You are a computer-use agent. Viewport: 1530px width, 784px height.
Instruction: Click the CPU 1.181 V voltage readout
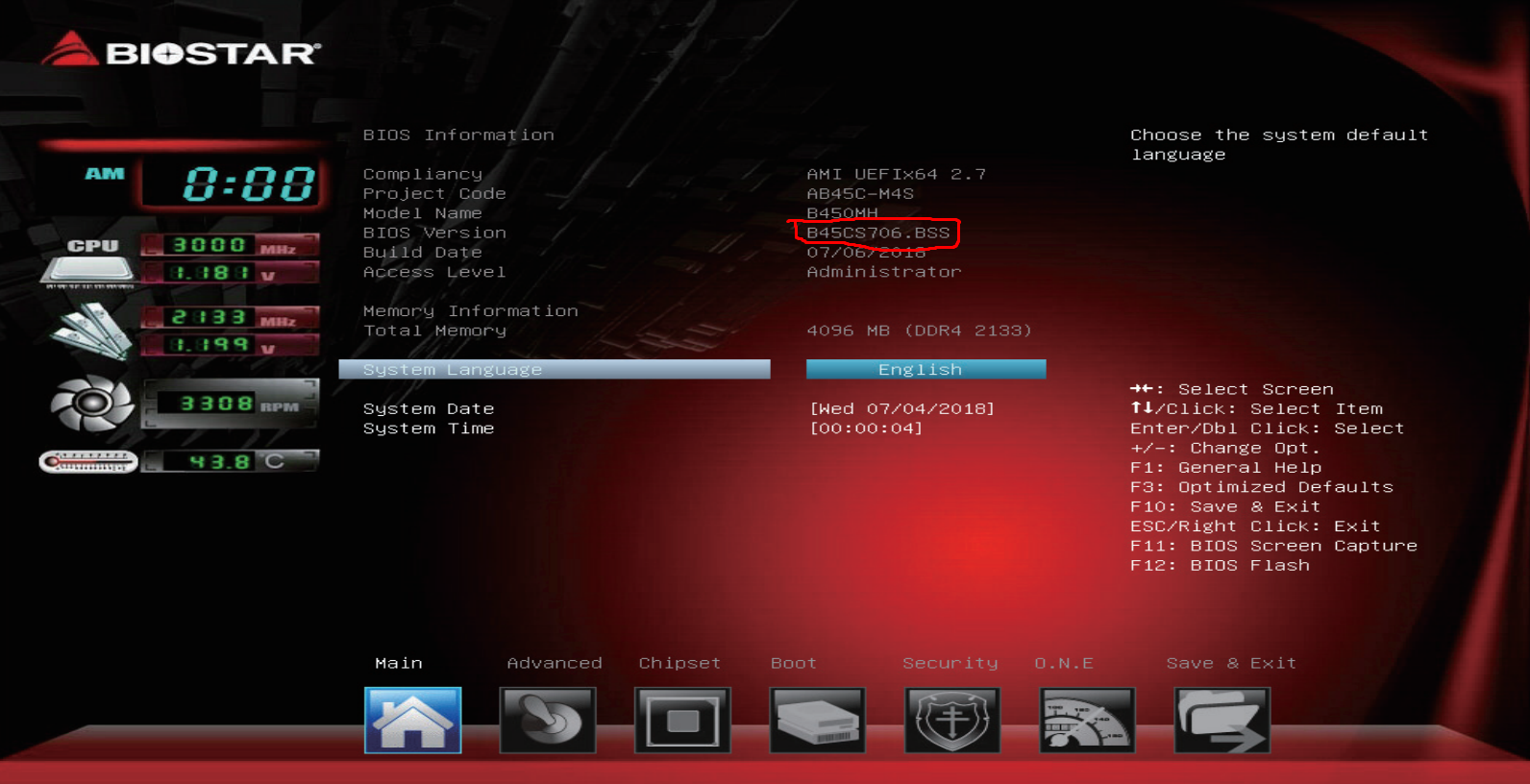coord(231,273)
